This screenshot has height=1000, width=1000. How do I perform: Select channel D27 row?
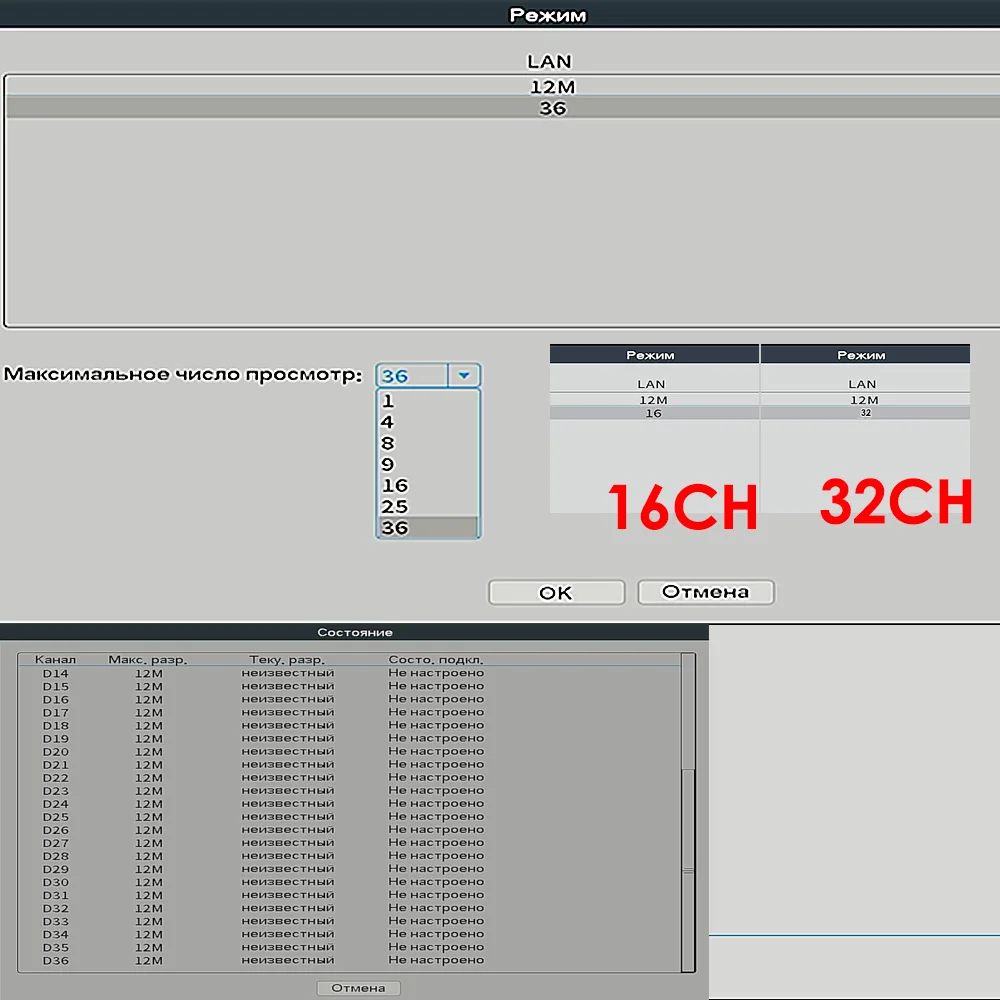[349, 843]
